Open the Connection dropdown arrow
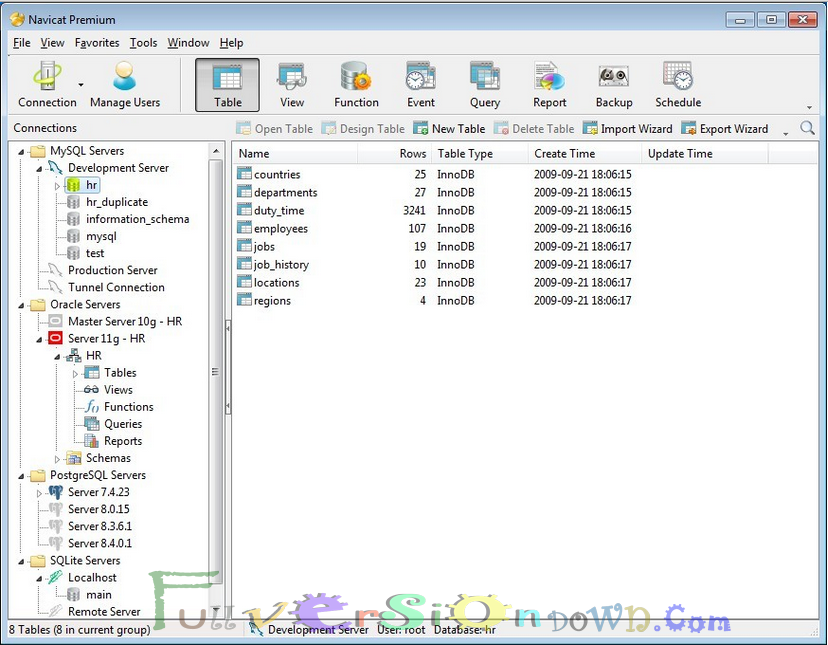 [81, 85]
